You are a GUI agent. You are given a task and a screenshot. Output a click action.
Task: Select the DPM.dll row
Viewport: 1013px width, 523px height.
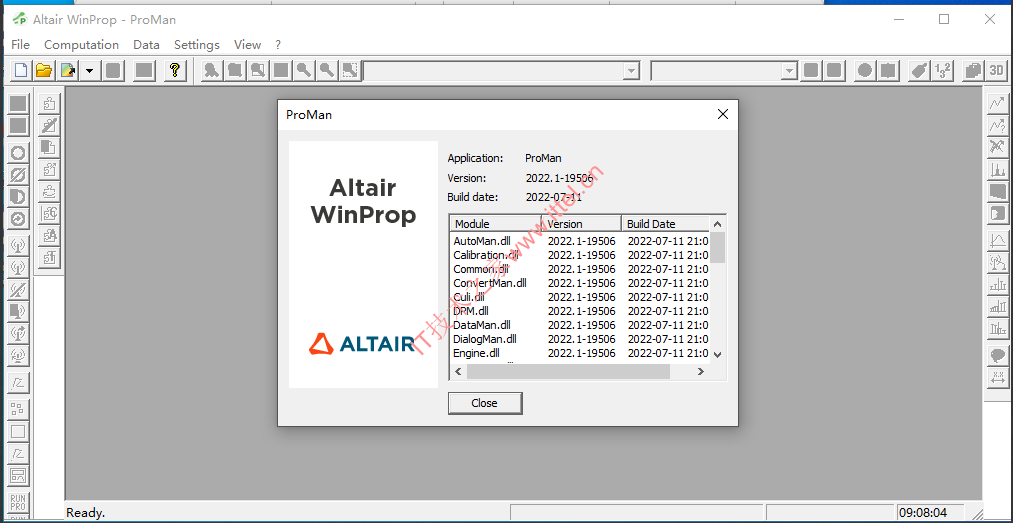tap(580, 311)
